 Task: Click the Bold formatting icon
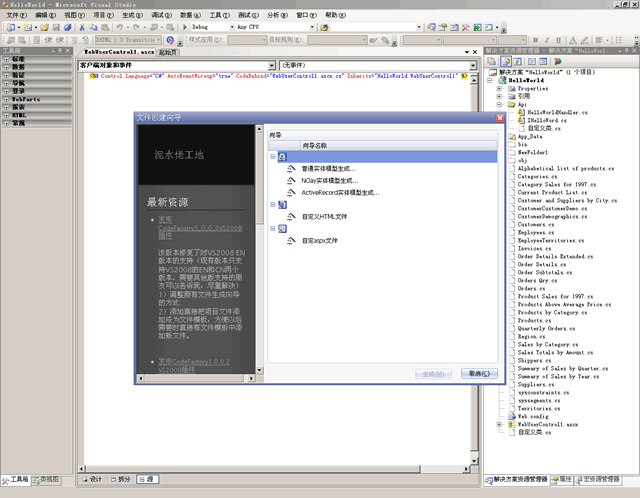536,40
